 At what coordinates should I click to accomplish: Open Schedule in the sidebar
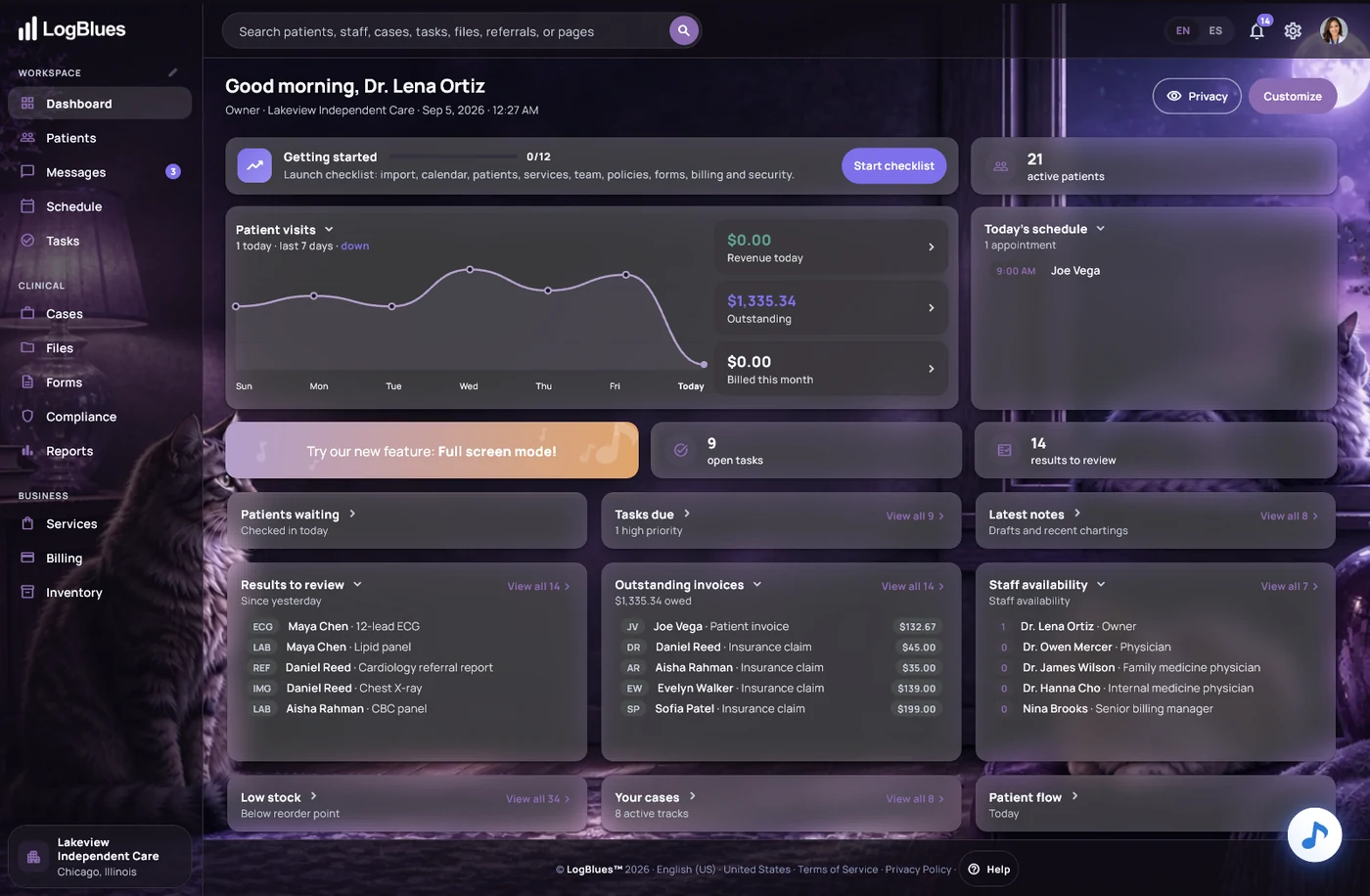pos(100,206)
